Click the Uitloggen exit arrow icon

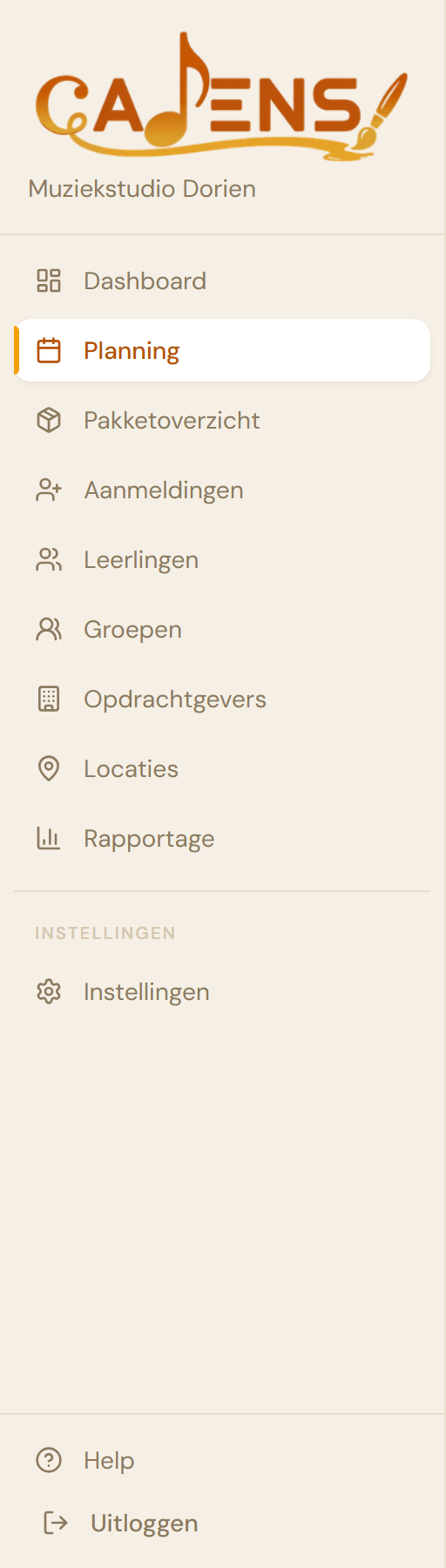point(56,1523)
